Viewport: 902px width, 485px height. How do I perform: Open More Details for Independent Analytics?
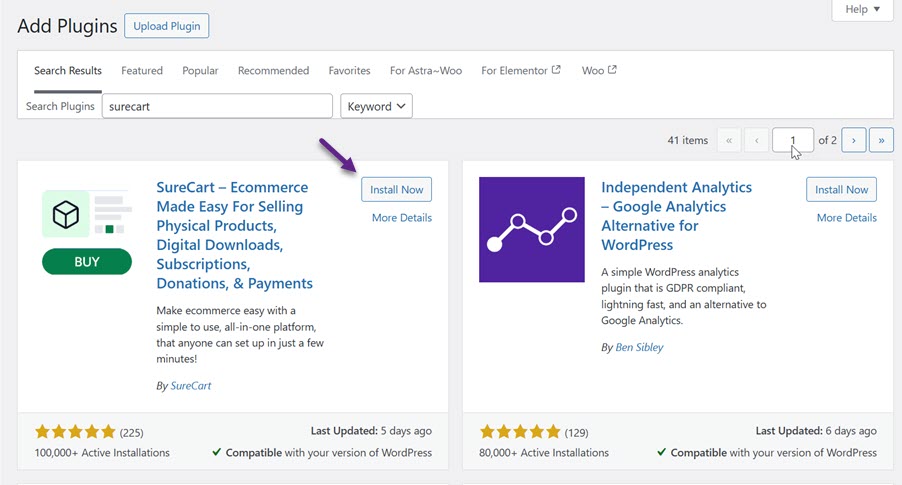[x=847, y=217]
